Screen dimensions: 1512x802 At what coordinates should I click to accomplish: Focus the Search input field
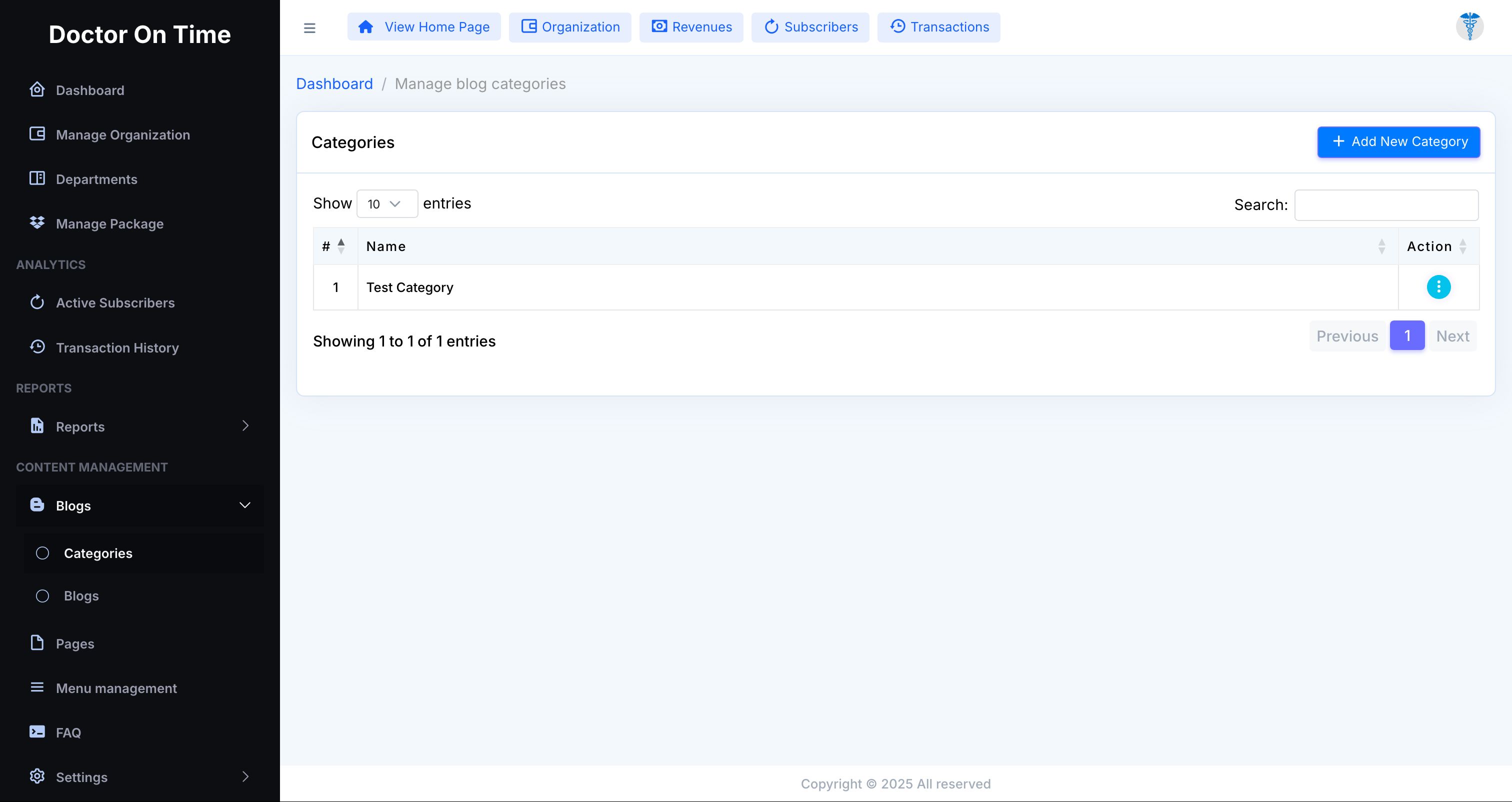point(1386,205)
